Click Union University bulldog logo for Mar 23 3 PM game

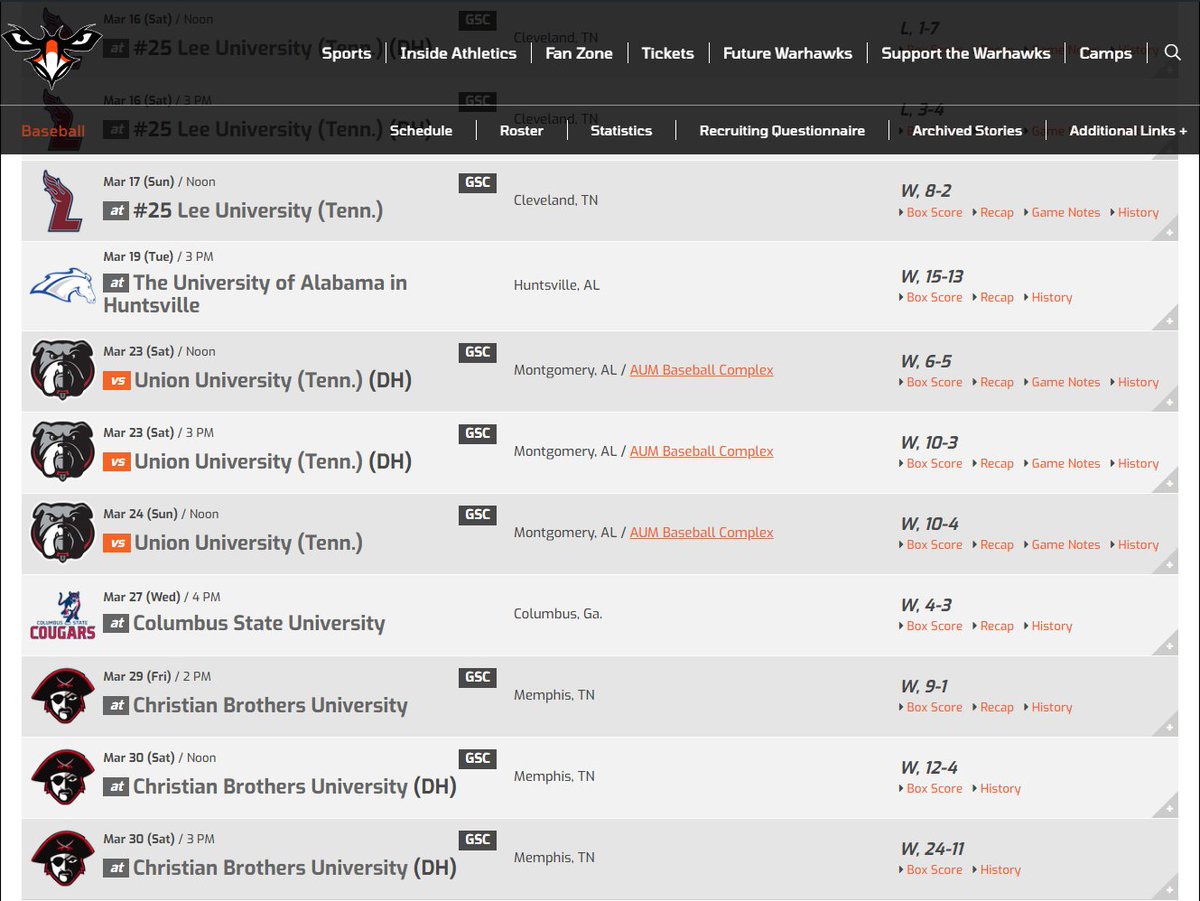(x=63, y=452)
